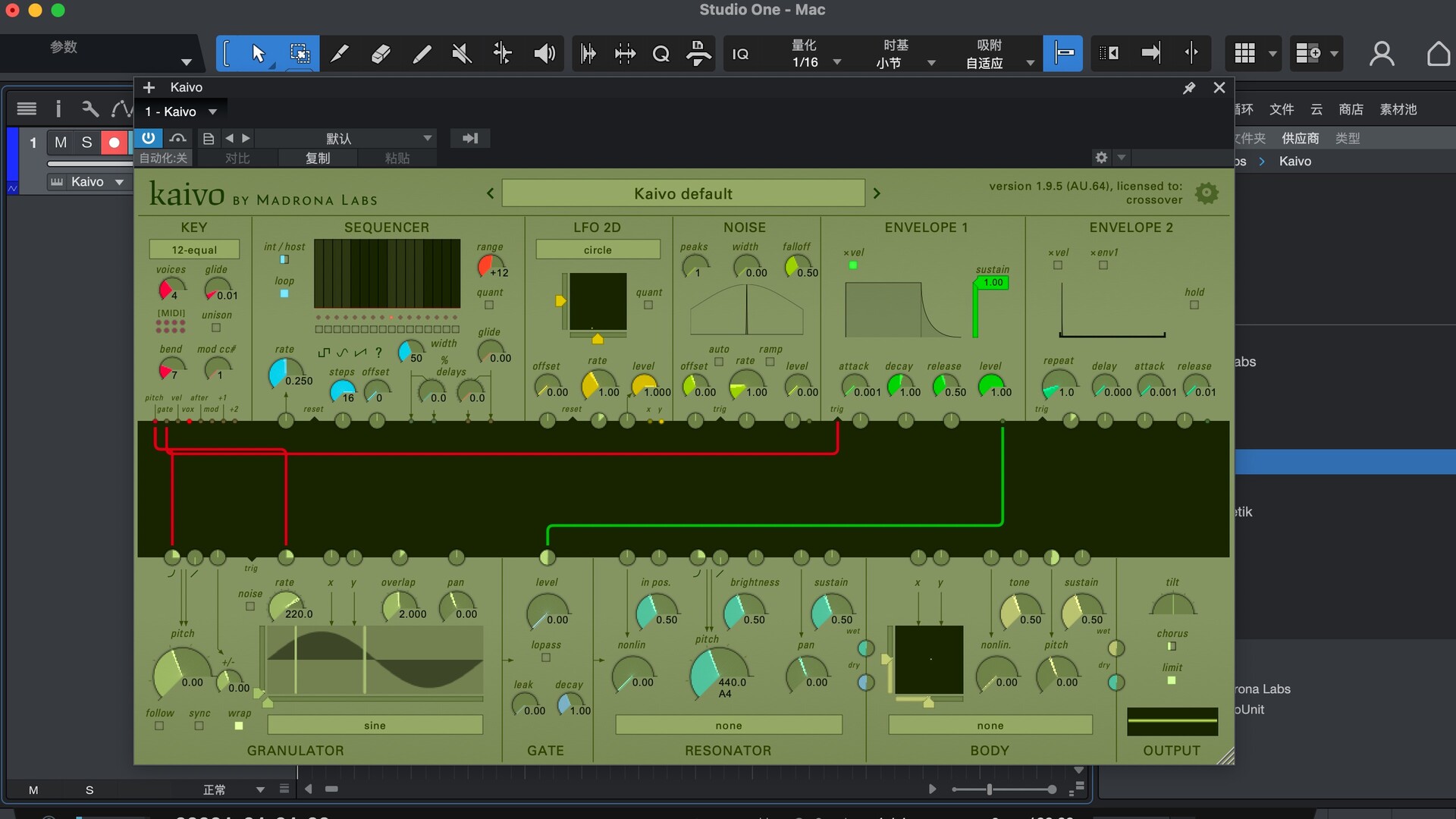1456x819 pixels.
Task: Toggle the unison checkbox in KEY
Action: (216, 328)
